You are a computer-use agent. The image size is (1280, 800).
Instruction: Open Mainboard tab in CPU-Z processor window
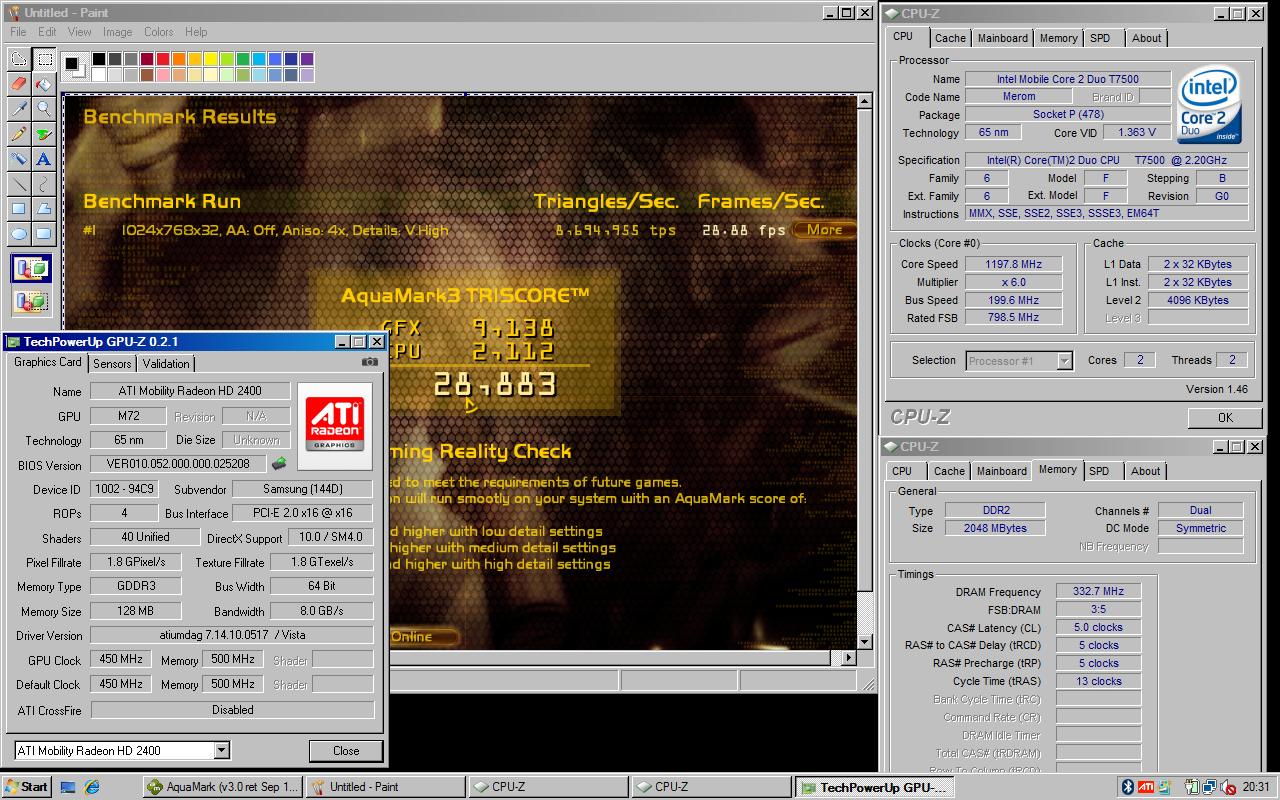coord(1003,38)
